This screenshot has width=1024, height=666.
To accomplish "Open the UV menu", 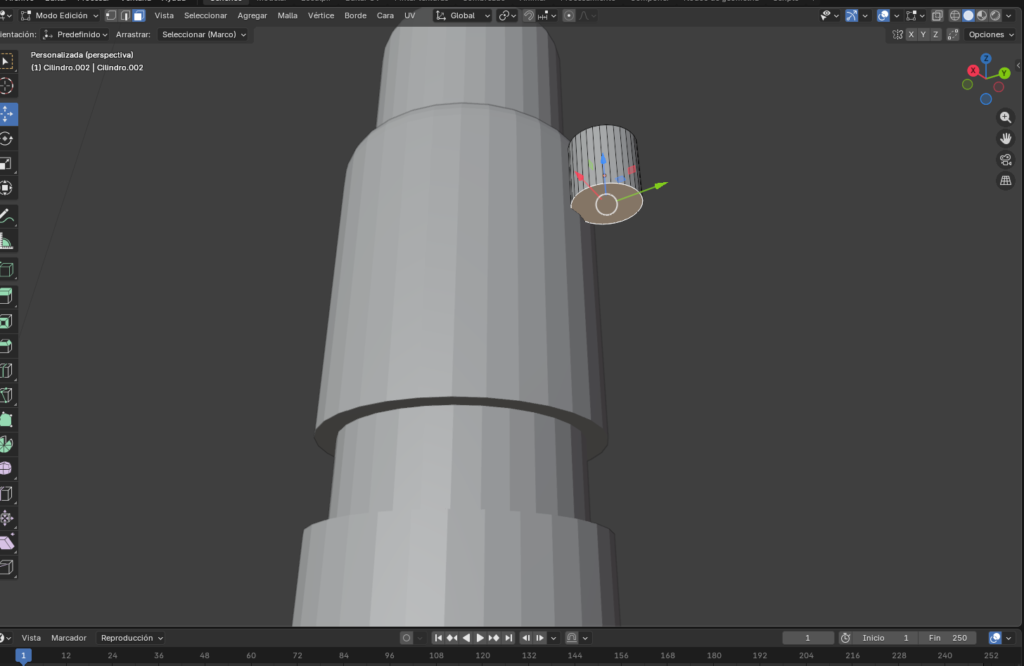I will click(410, 16).
